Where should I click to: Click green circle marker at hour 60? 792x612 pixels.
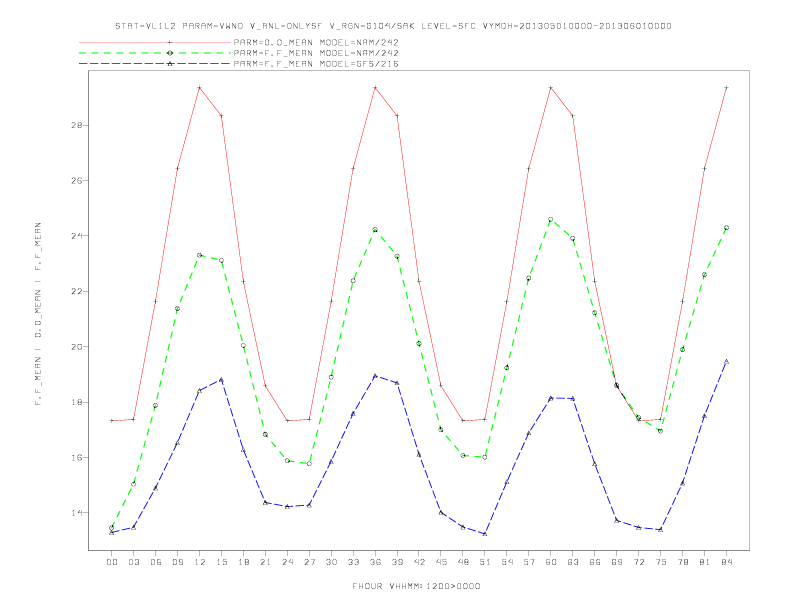click(551, 220)
